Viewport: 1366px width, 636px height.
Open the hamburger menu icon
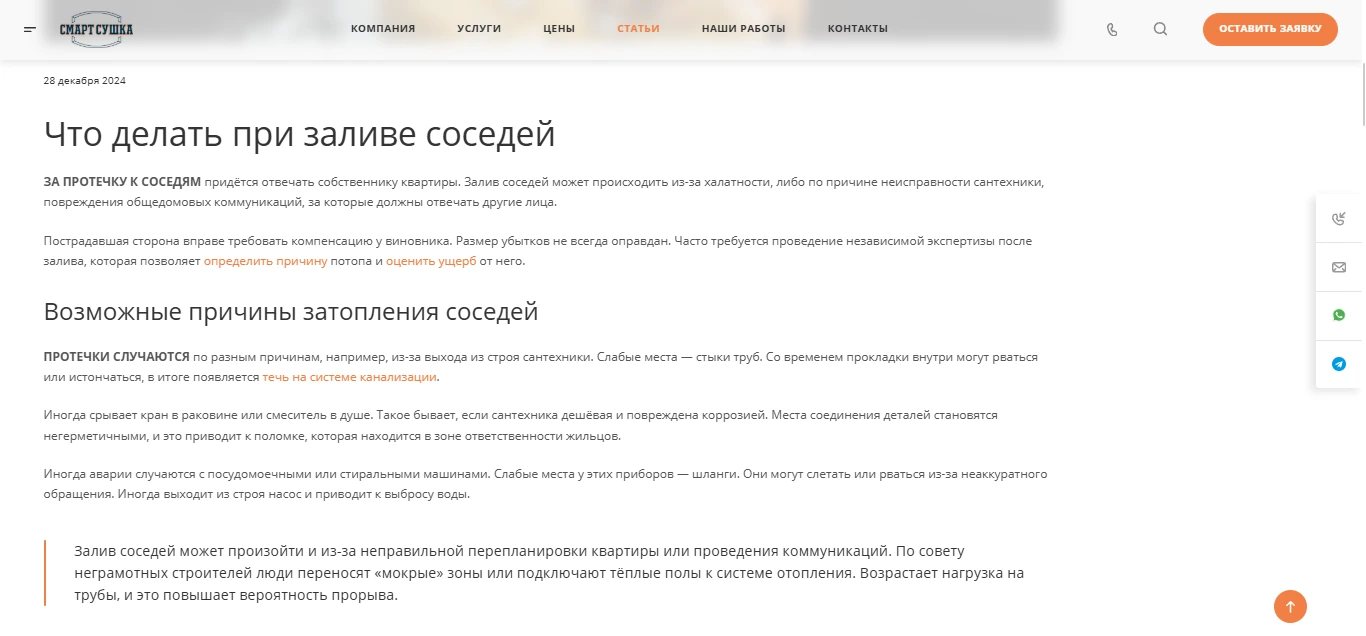[30, 29]
